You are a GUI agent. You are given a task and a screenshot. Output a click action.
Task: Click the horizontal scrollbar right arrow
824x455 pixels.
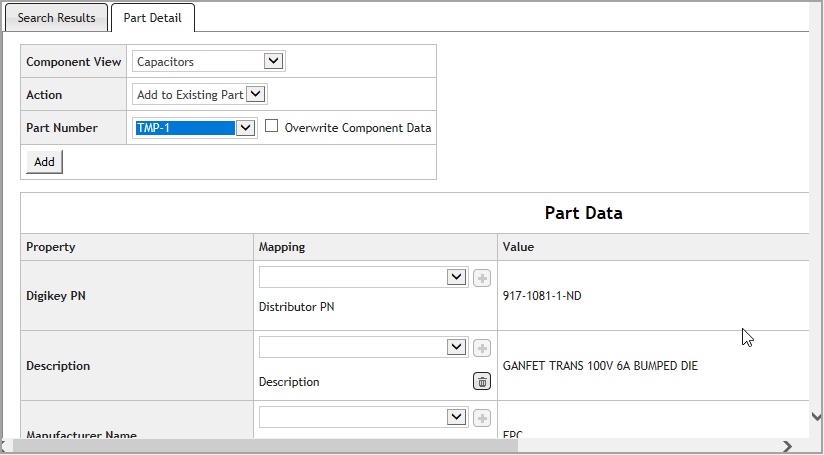pyautogui.click(x=787, y=446)
